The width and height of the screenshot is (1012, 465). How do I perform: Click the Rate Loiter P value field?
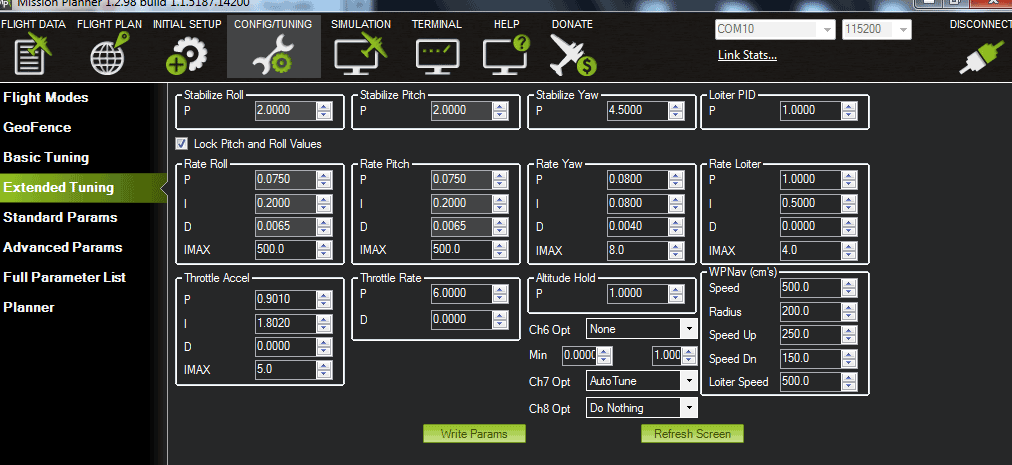click(811, 180)
